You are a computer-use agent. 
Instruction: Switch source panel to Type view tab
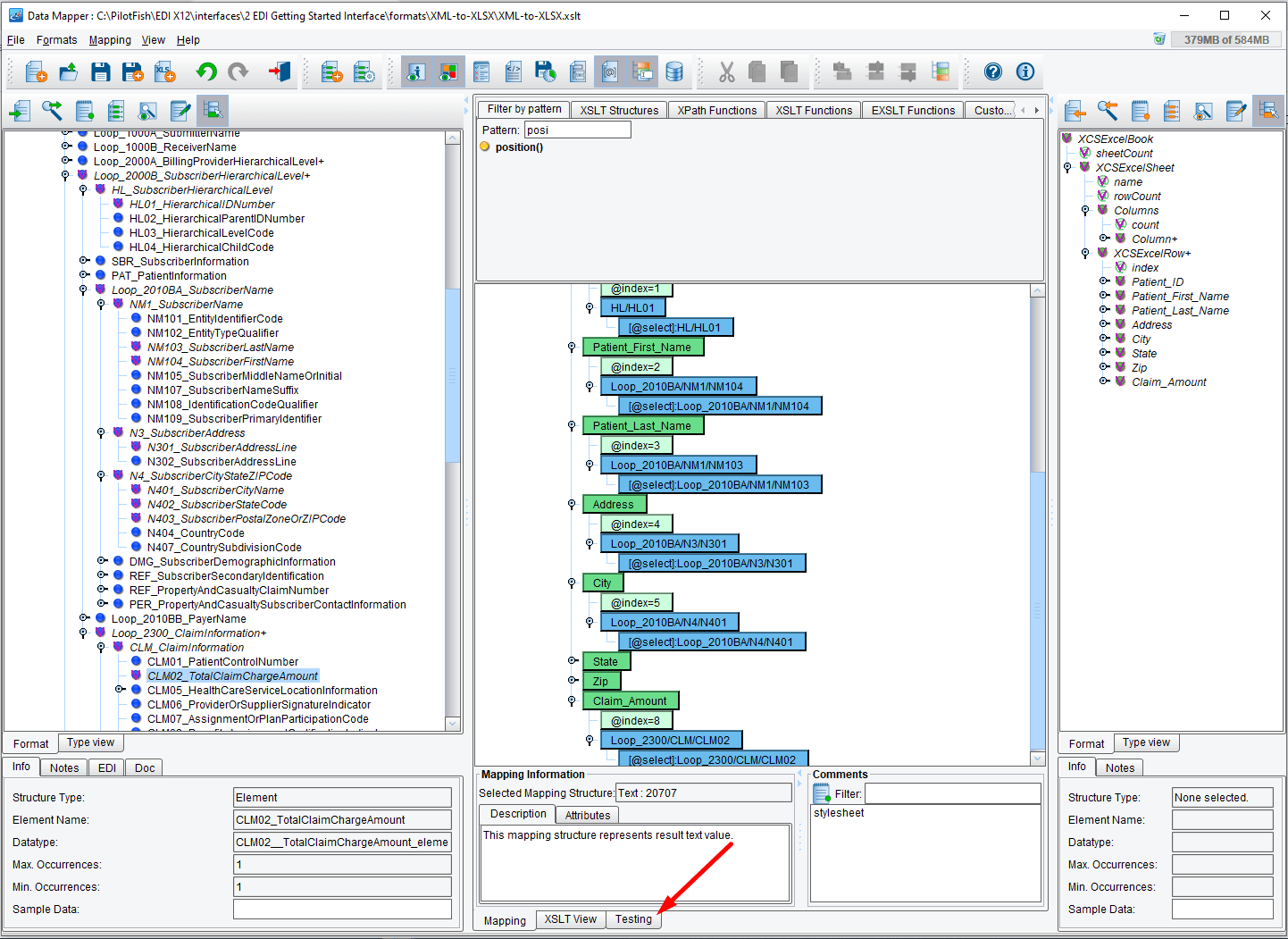tap(90, 742)
